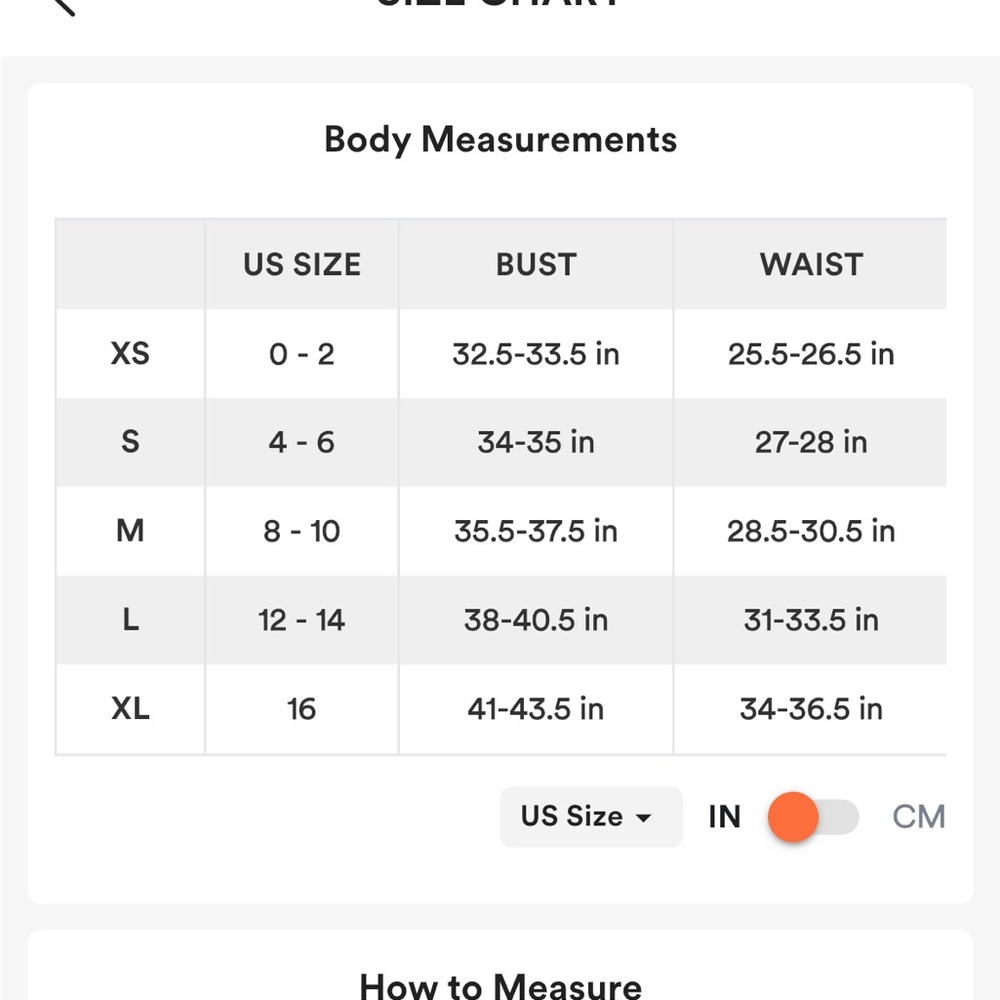
Task: Toggle units from inches to centimeters
Action: pyautogui.click(x=812, y=817)
